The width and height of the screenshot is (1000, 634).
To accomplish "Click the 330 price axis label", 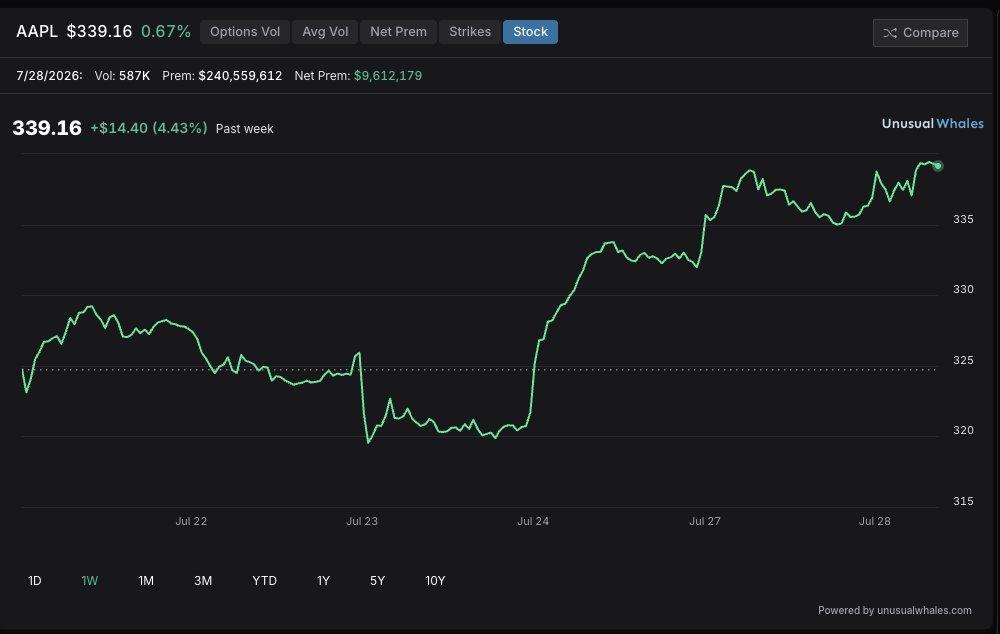I will (x=963, y=289).
